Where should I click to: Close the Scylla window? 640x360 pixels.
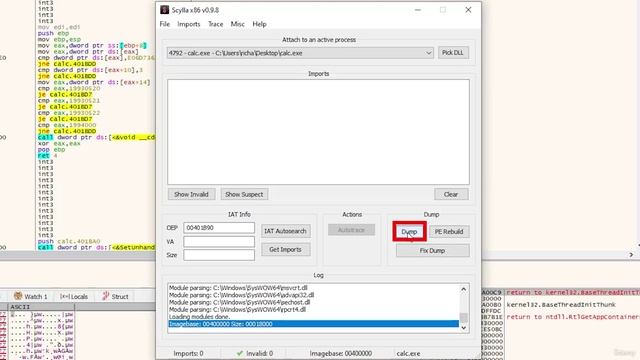(x=468, y=10)
